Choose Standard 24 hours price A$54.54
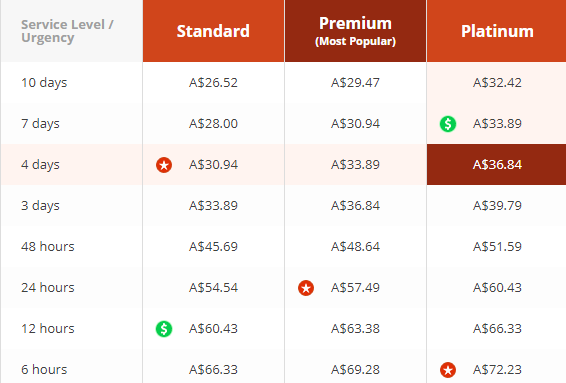 213,288
